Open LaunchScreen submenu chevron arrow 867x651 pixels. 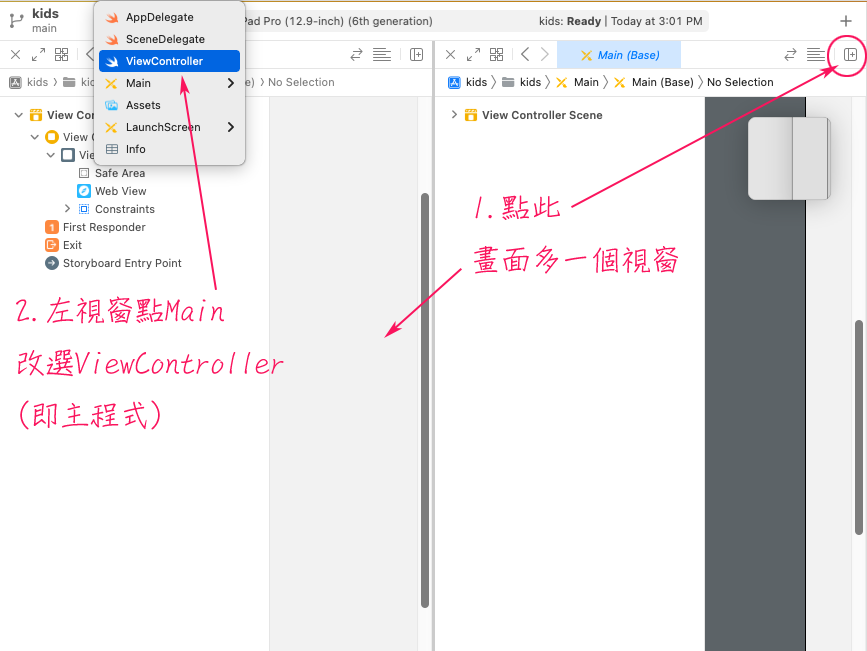coord(231,127)
